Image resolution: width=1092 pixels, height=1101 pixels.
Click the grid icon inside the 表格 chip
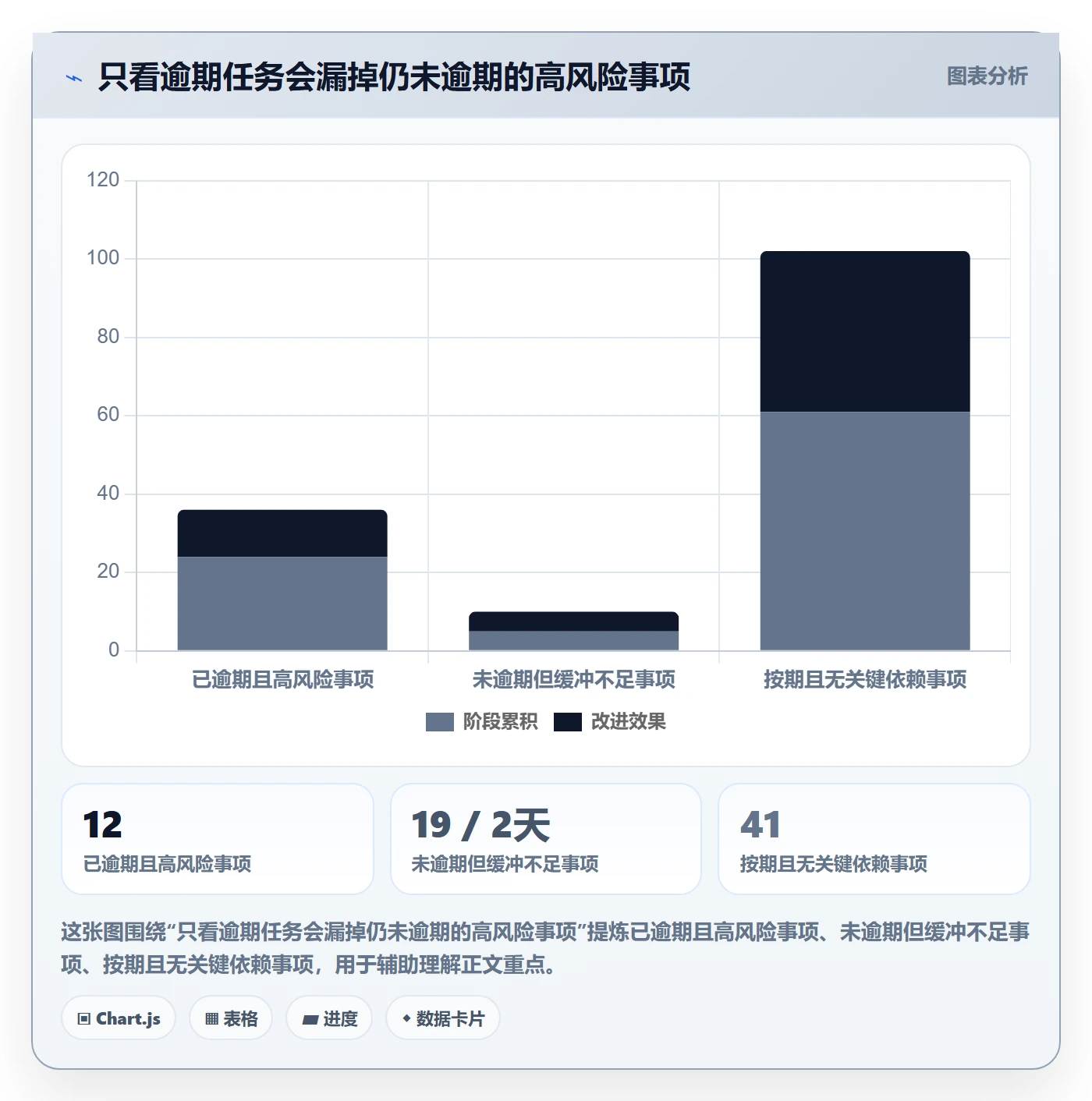coord(211,1019)
